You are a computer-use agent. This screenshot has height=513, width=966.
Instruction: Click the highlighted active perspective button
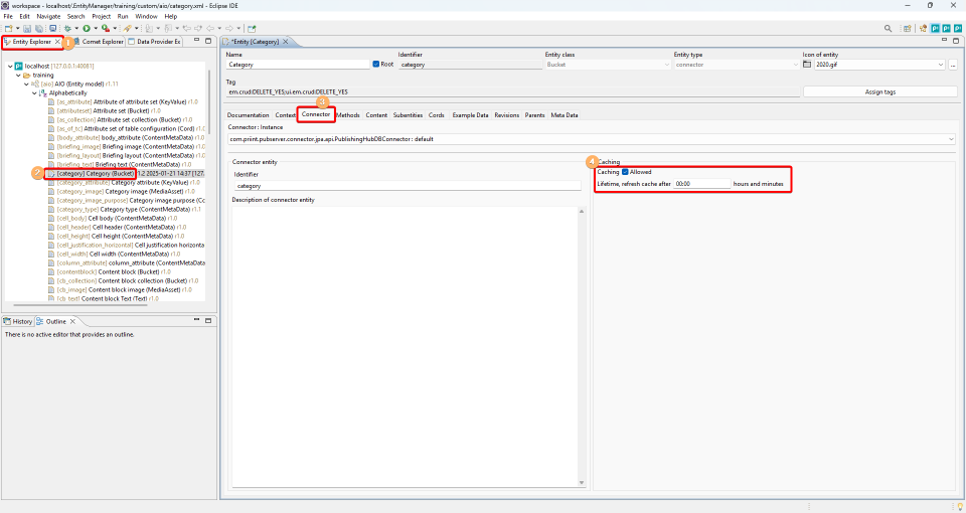[x=935, y=28]
